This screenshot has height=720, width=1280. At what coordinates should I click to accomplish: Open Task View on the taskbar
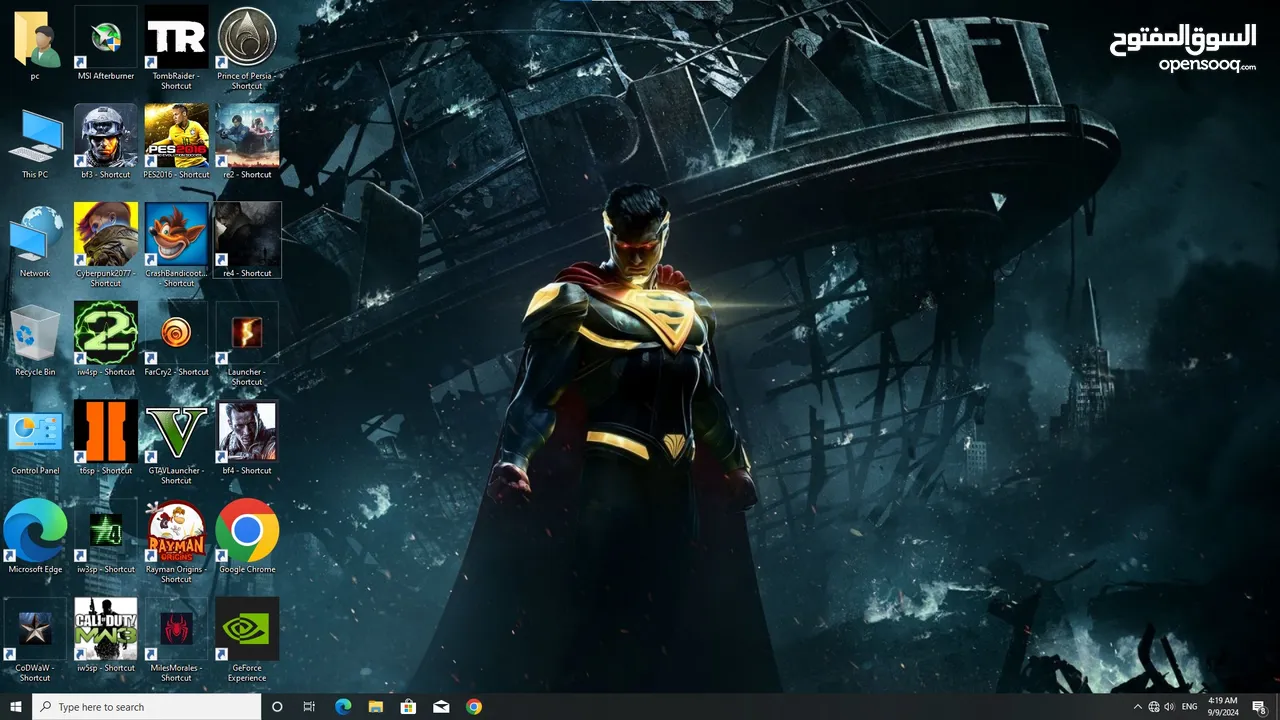(x=309, y=707)
